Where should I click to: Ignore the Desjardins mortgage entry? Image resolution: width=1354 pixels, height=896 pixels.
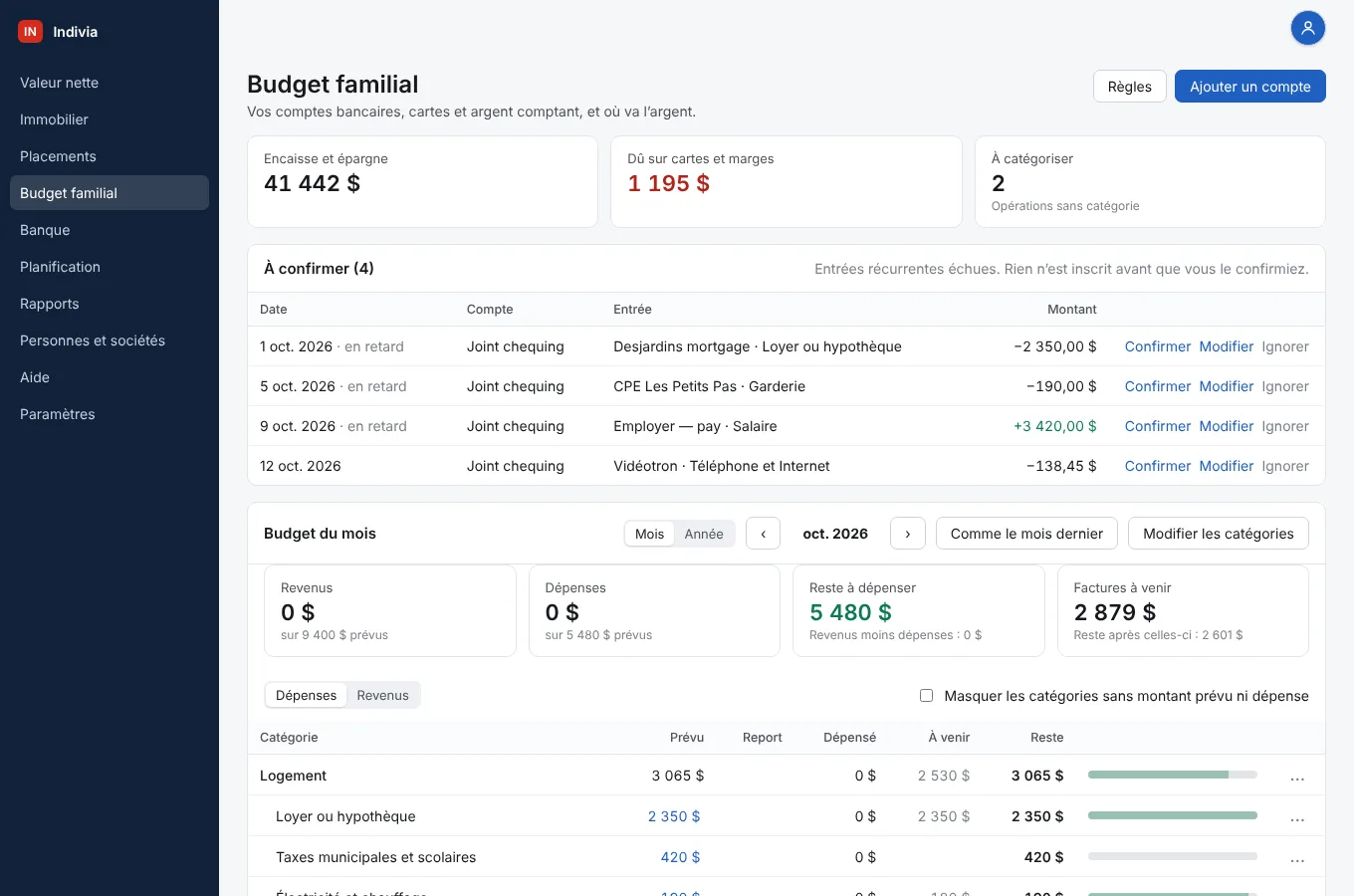[x=1285, y=346]
